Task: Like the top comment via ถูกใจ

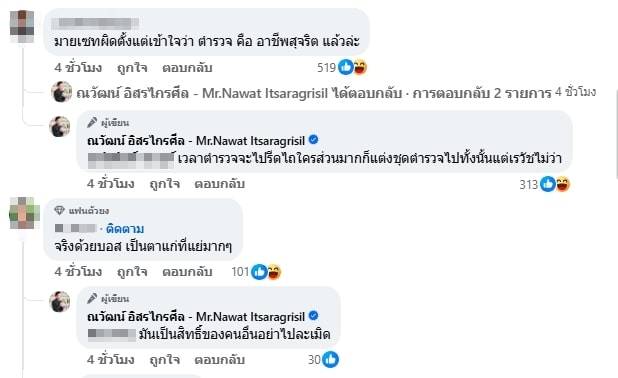Action: click(132, 68)
